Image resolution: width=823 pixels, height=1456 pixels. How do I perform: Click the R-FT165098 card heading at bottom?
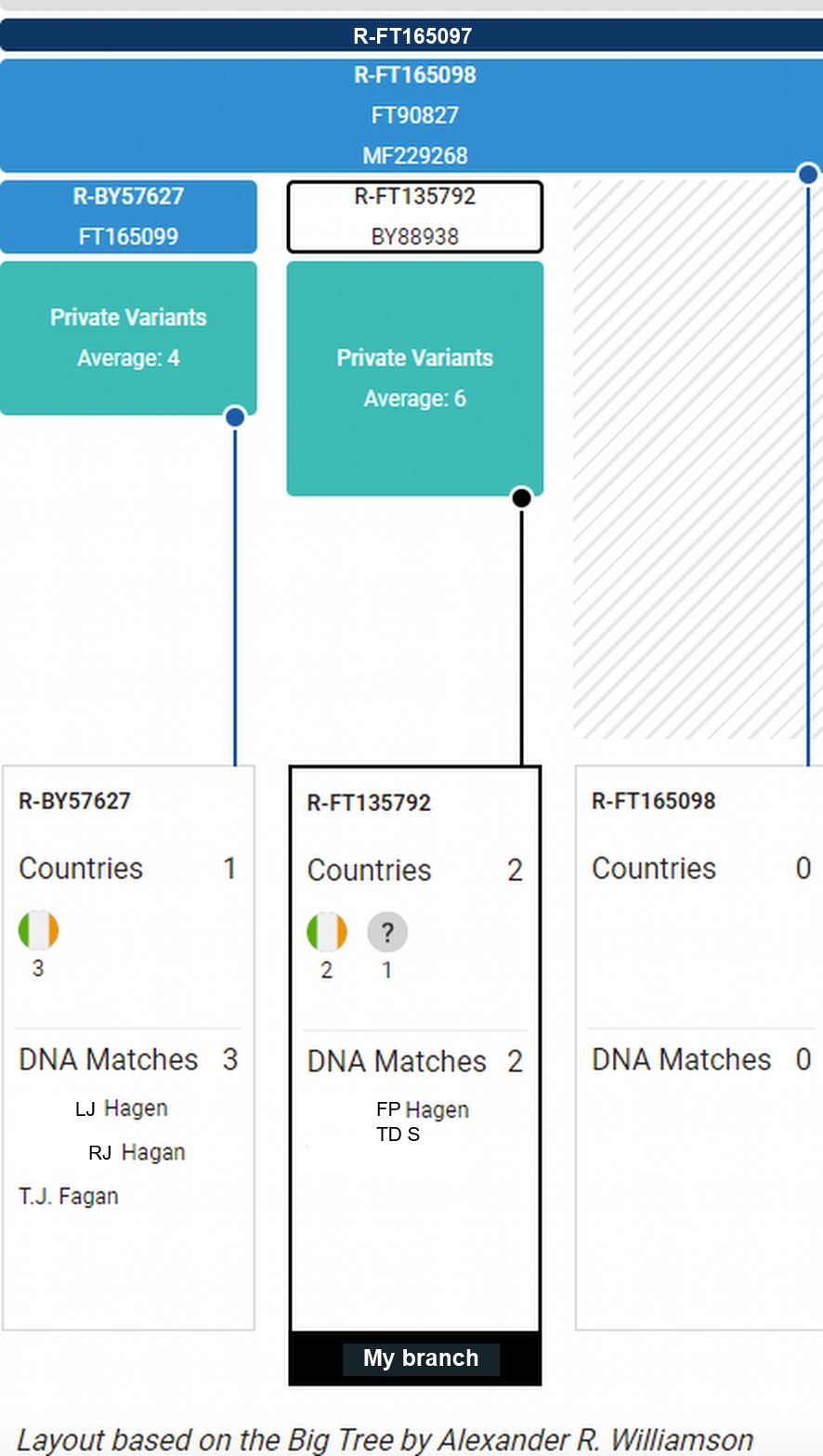tap(654, 802)
